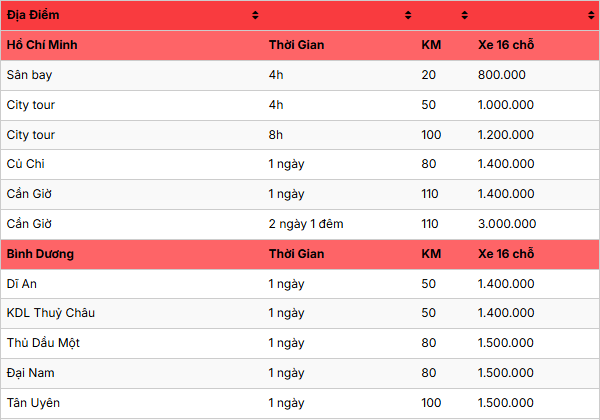Image resolution: width=600 pixels, height=420 pixels.
Task: Click the "2 ngày 1 đêm" duration cell
Action: (306, 224)
